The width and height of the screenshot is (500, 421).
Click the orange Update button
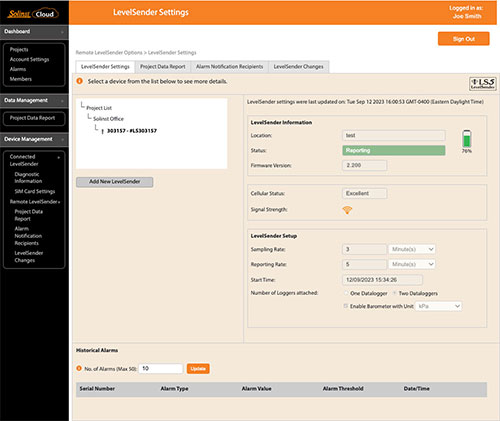pos(198,369)
